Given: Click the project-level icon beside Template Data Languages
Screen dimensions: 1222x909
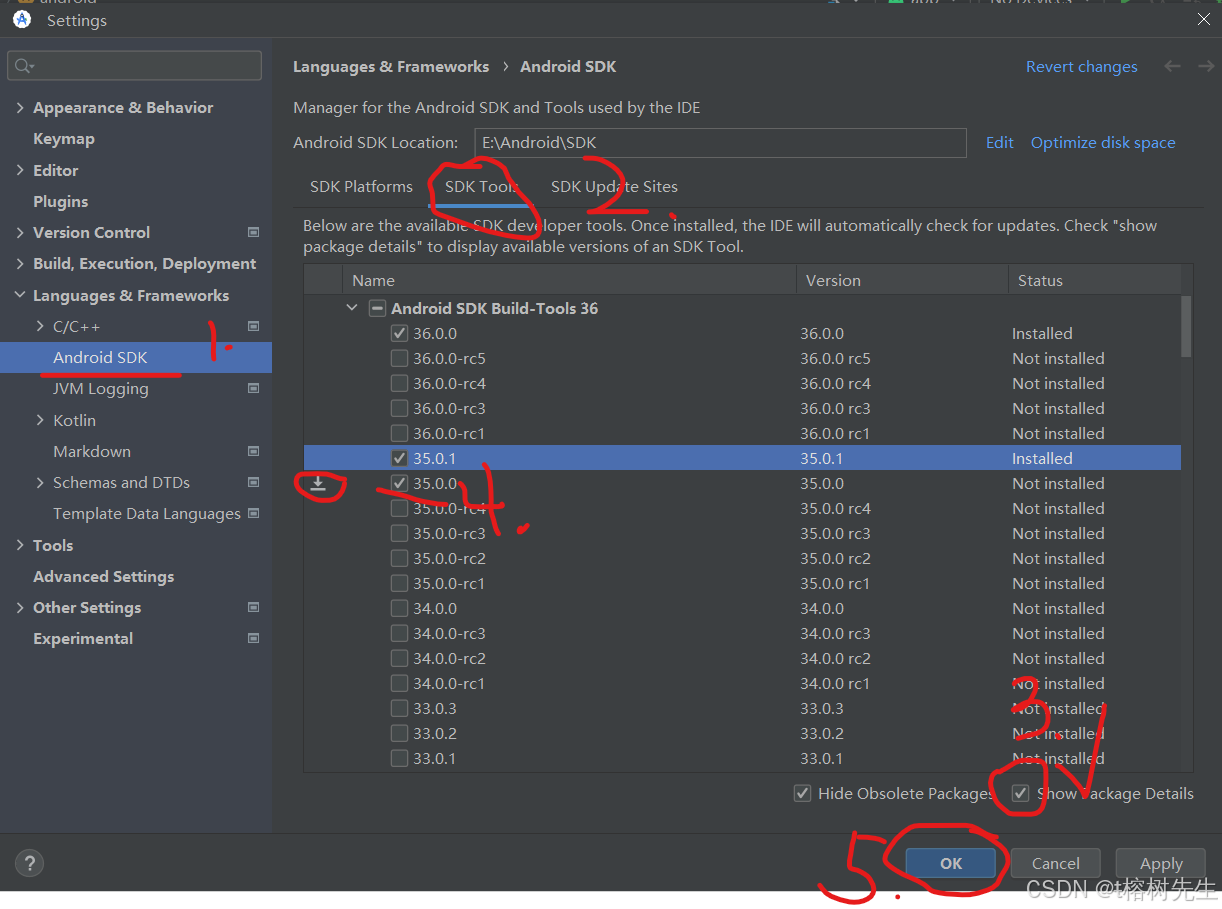Looking at the screenshot, I should [253, 514].
